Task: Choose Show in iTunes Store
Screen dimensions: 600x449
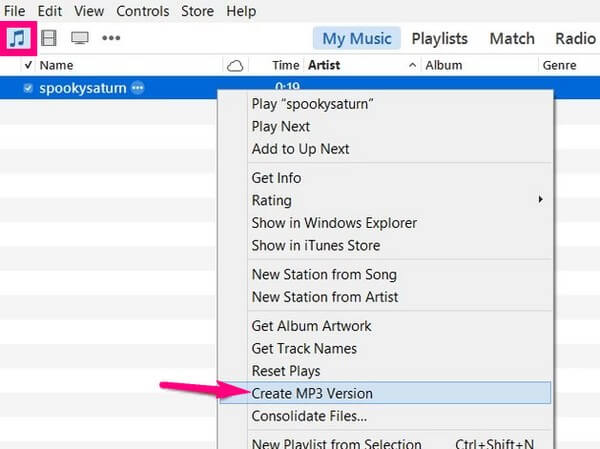Action: click(386, 245)
